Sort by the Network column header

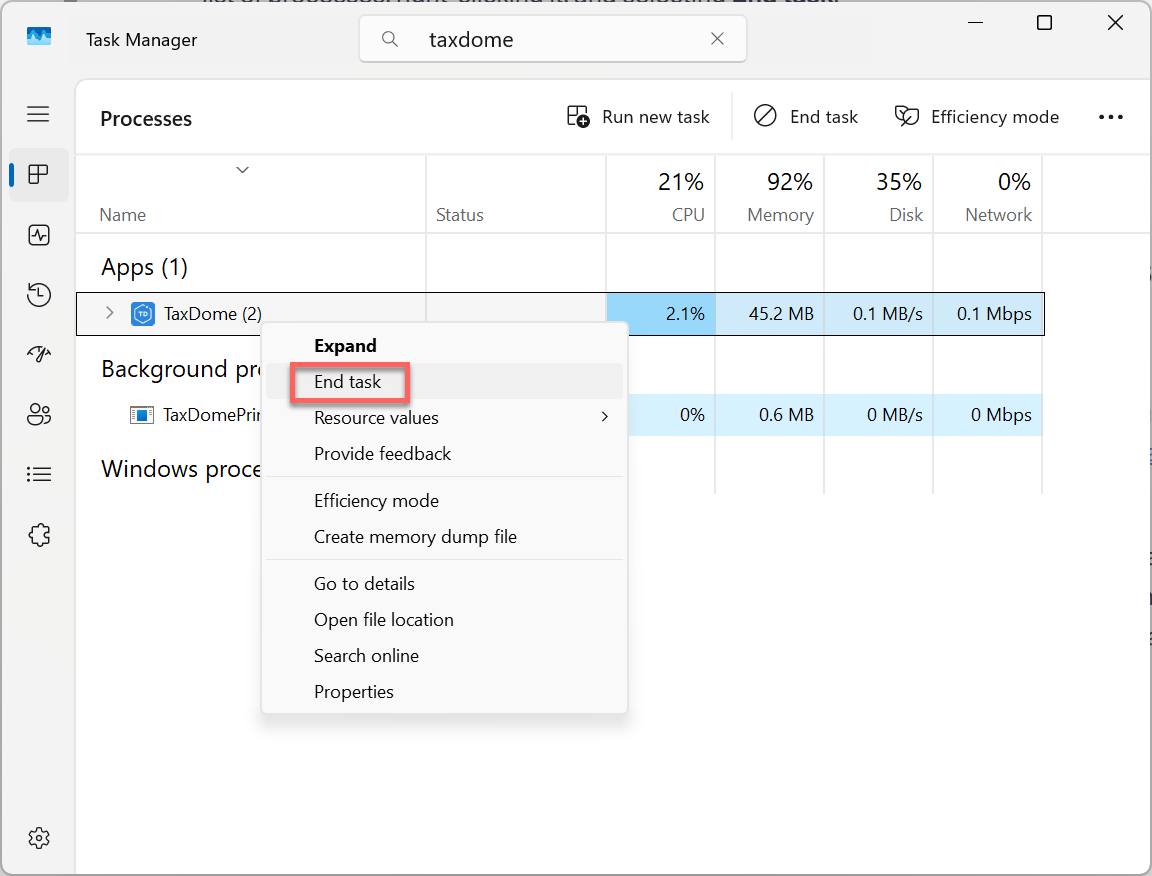(987, 195)
